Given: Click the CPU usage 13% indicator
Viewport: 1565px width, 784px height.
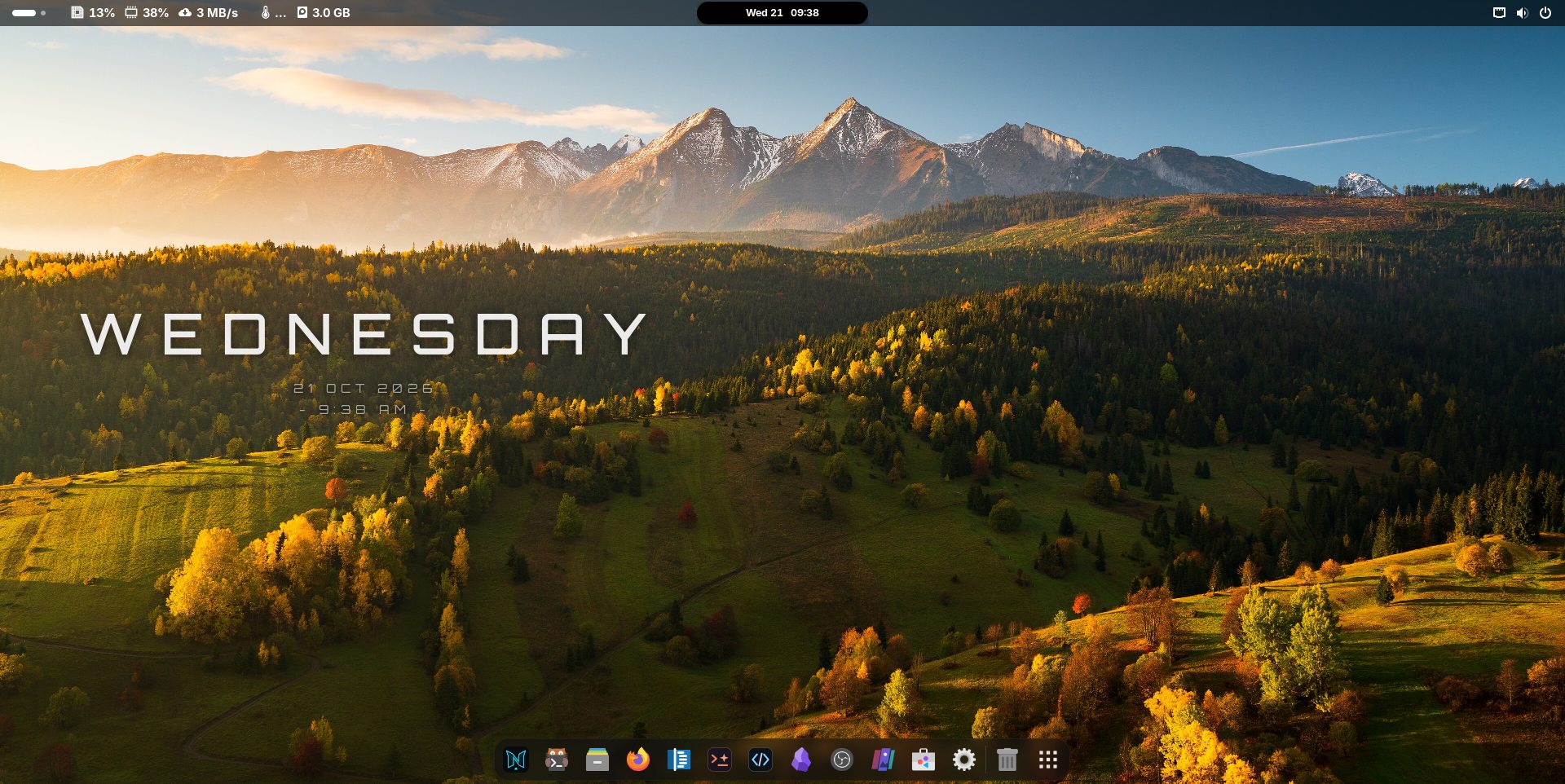Looking at the screenshot, I should pos(93,13).
